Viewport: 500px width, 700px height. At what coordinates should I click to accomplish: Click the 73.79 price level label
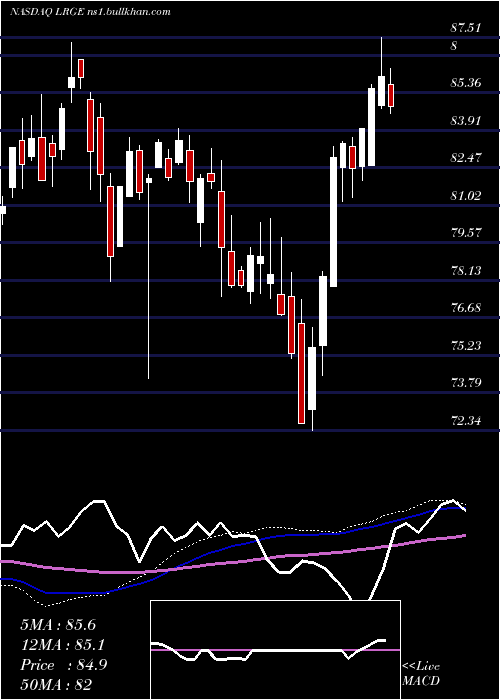466,383
